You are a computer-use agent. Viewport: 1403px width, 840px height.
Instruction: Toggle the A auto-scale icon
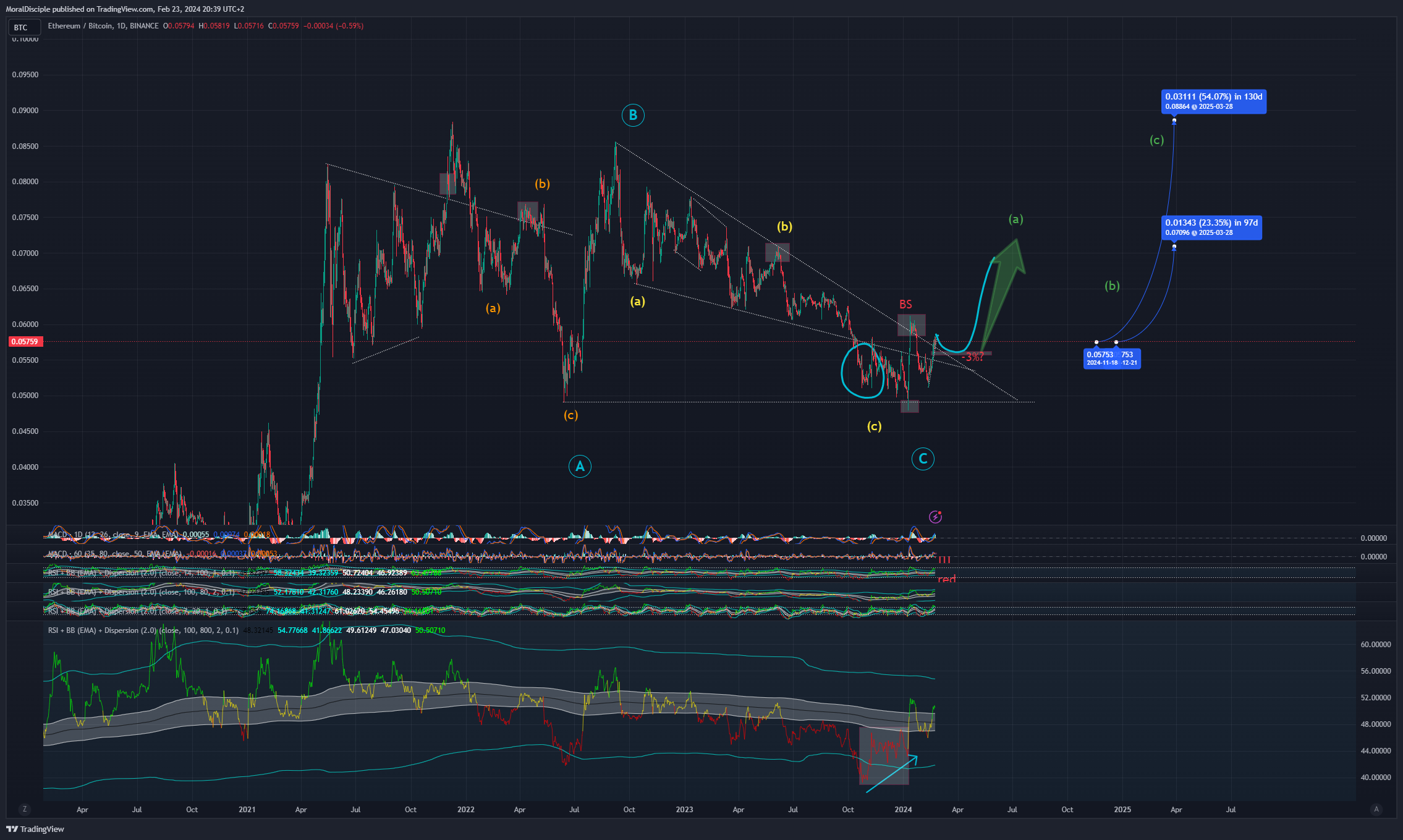pos(1376,809)
